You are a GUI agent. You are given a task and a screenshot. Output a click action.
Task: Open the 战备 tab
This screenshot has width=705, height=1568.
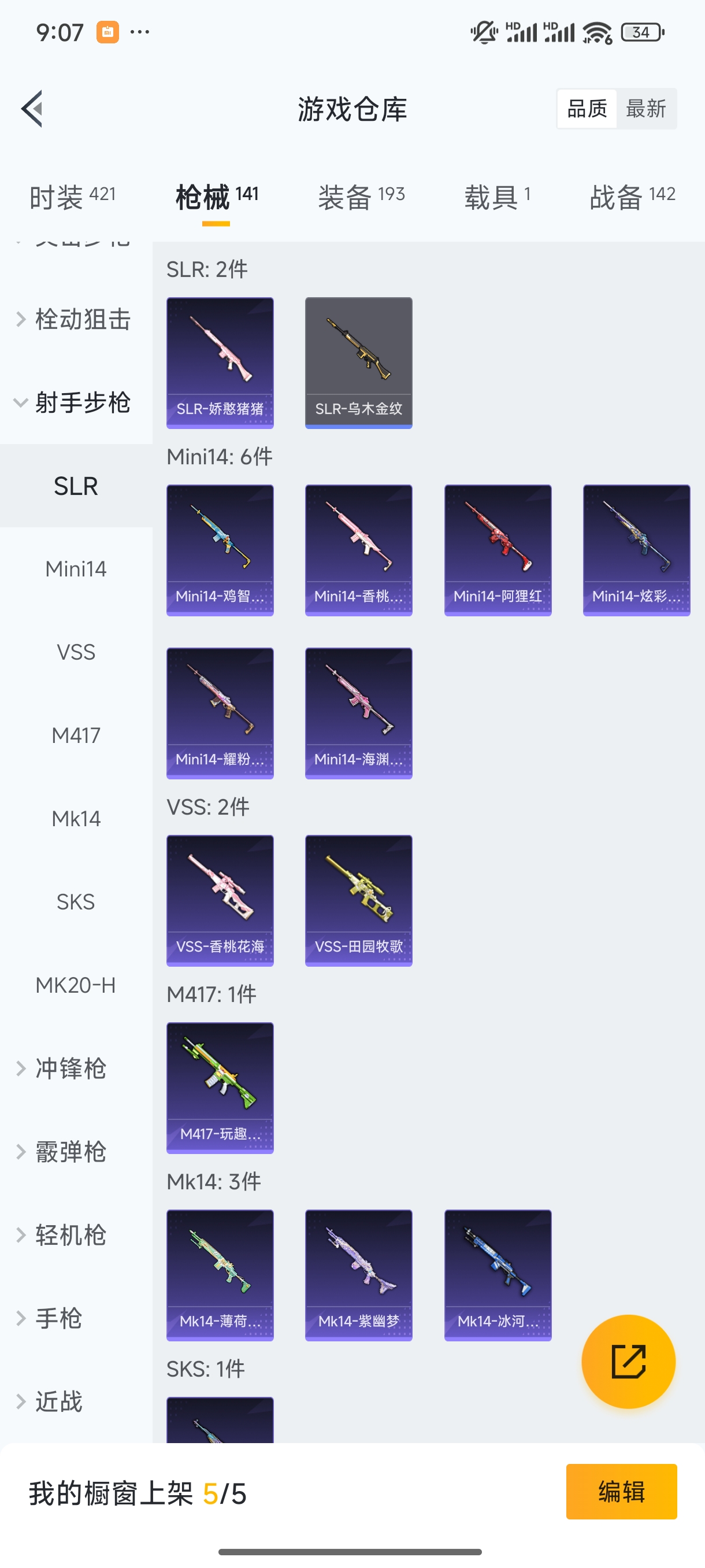coord(633,197)
